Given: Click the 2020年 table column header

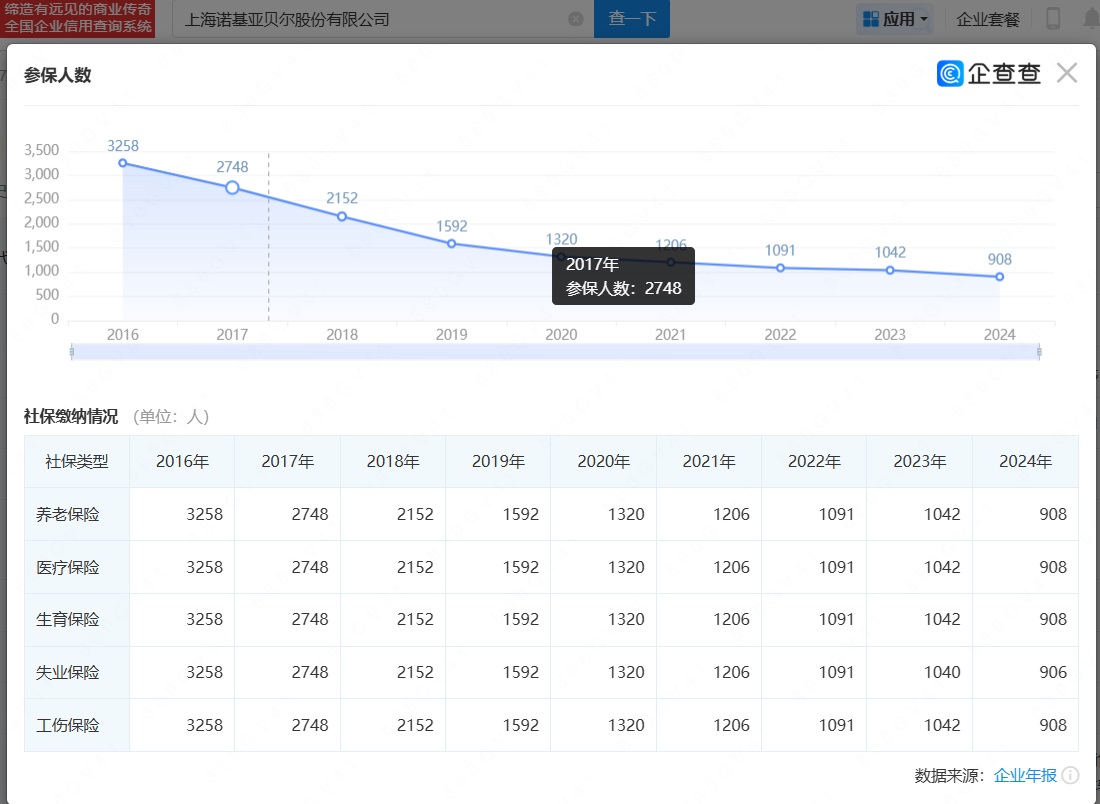Looking at the screenshot, I should 603,462.
